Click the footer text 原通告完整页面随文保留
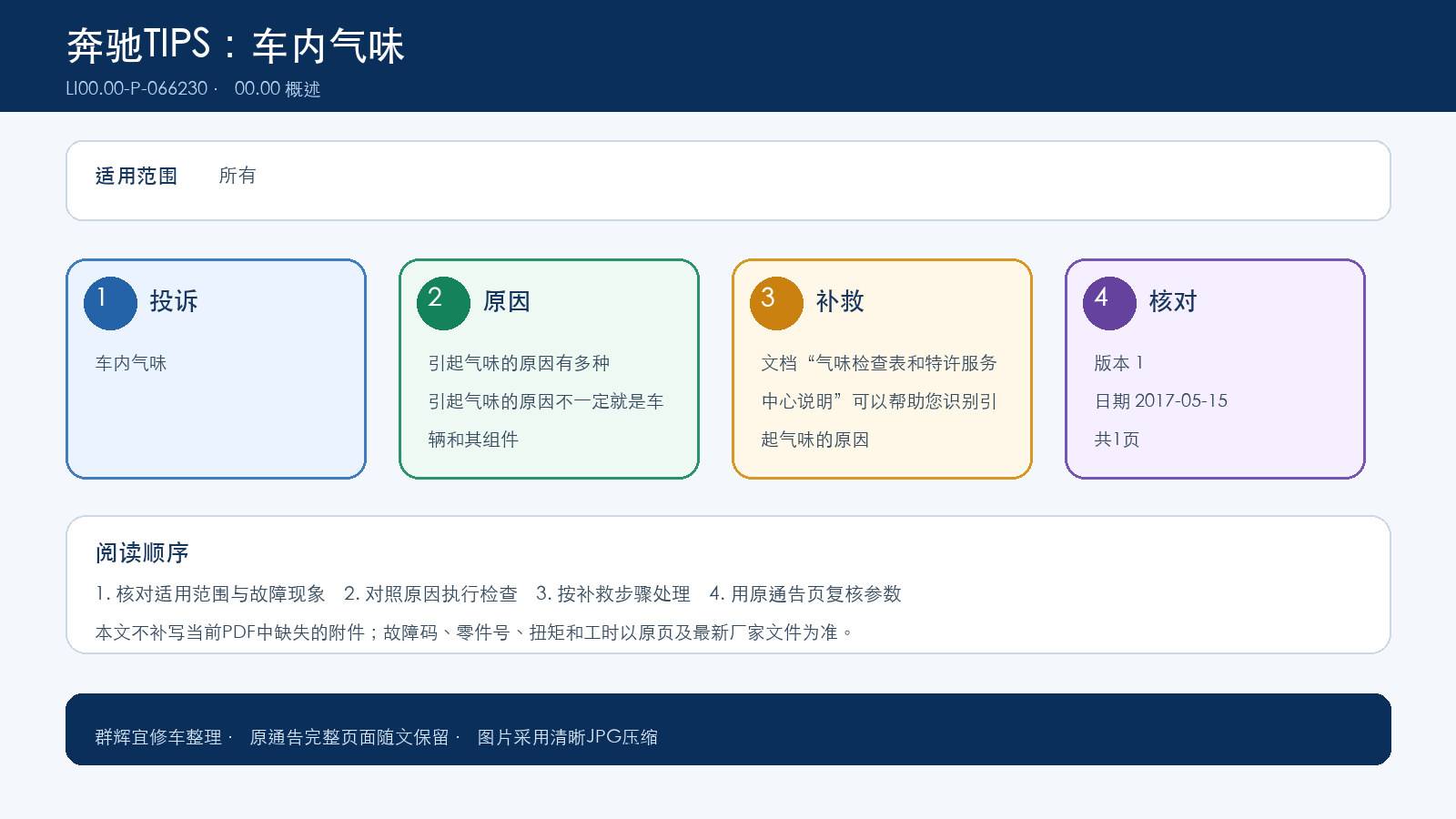This screenshot has width=1456, height=819. point(349,737)
